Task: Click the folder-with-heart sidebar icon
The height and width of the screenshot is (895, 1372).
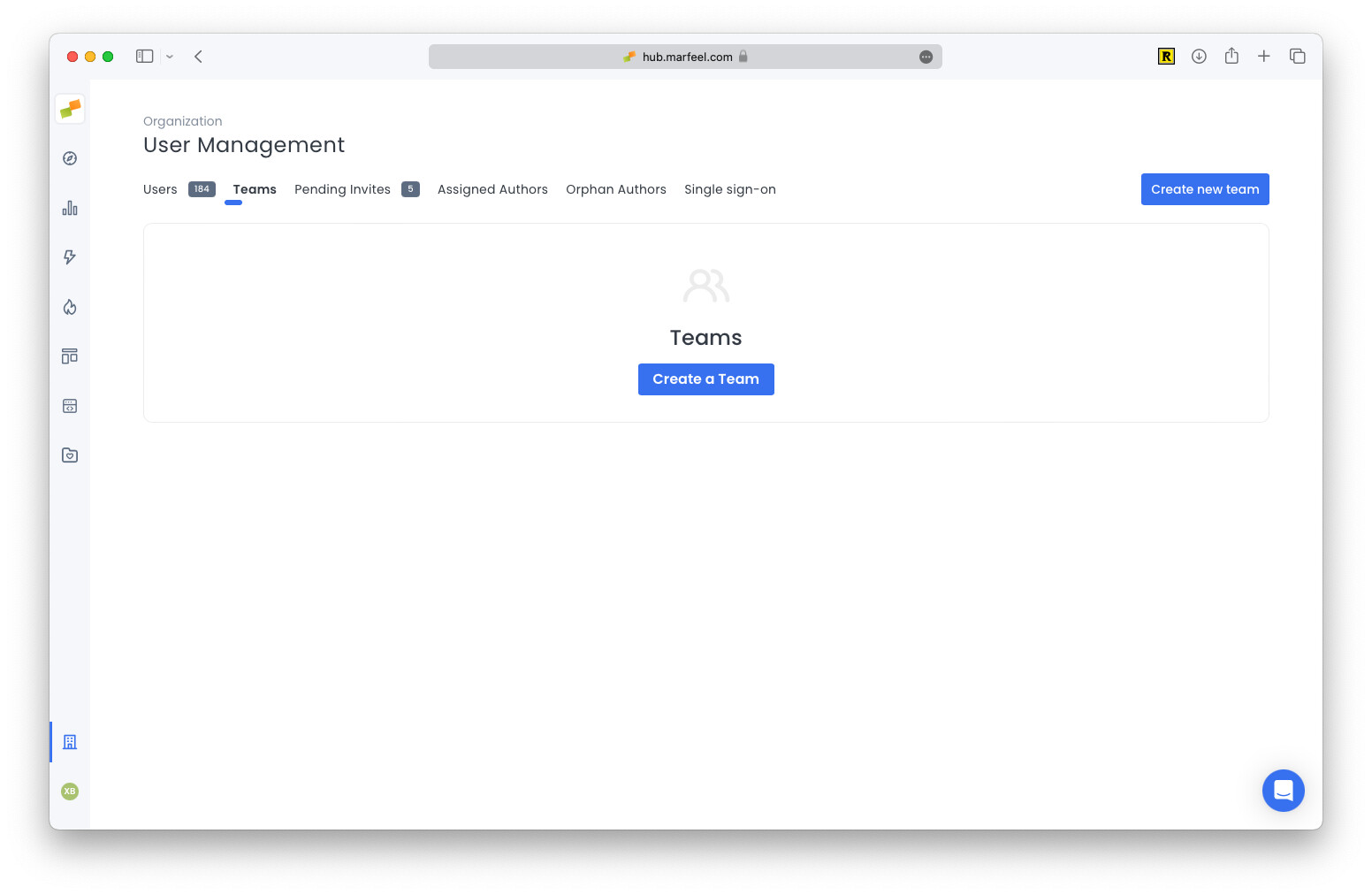Action: coord(70,455)
